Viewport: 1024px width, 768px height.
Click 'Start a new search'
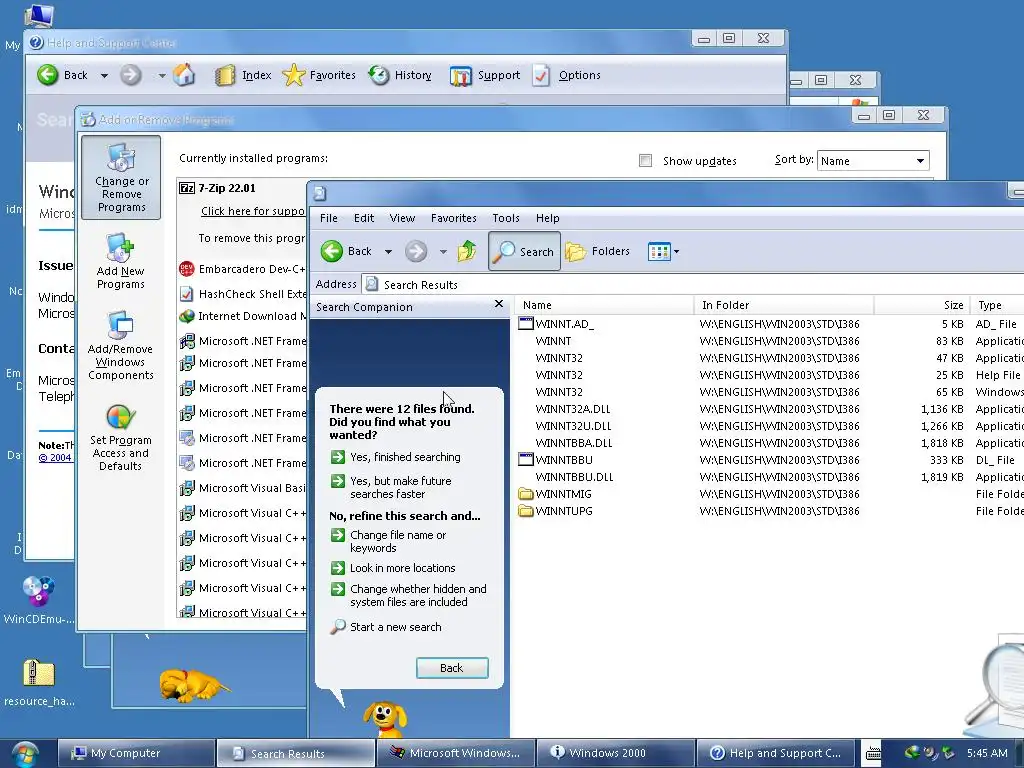[x=386, y=627]
